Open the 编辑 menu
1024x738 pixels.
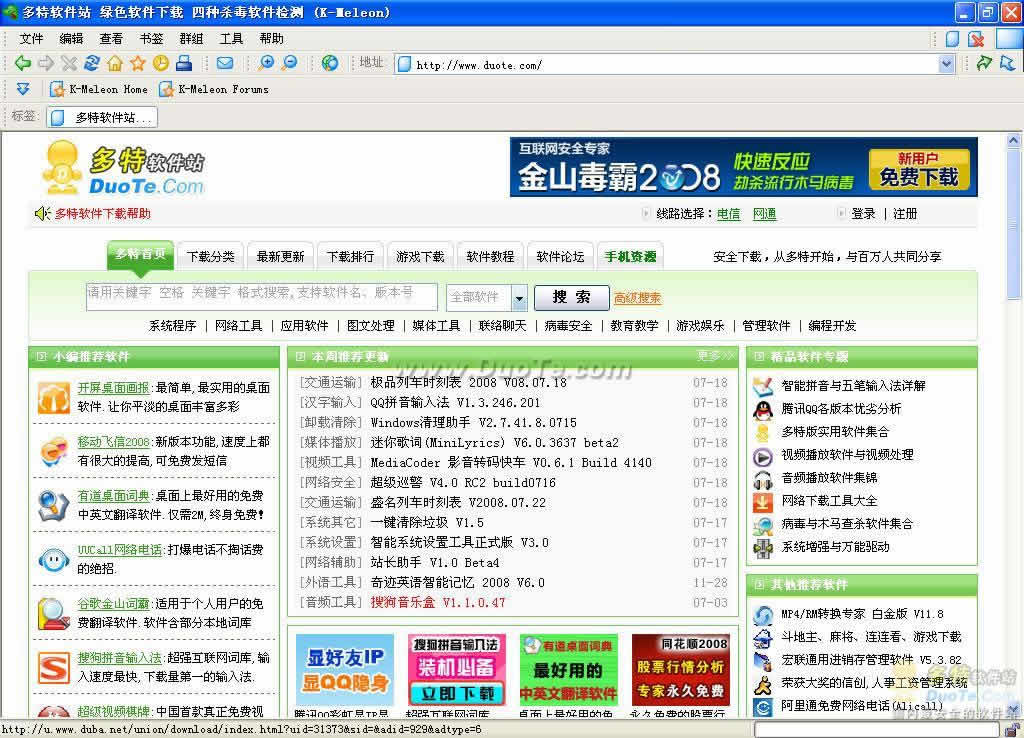(x=71, y=39)
